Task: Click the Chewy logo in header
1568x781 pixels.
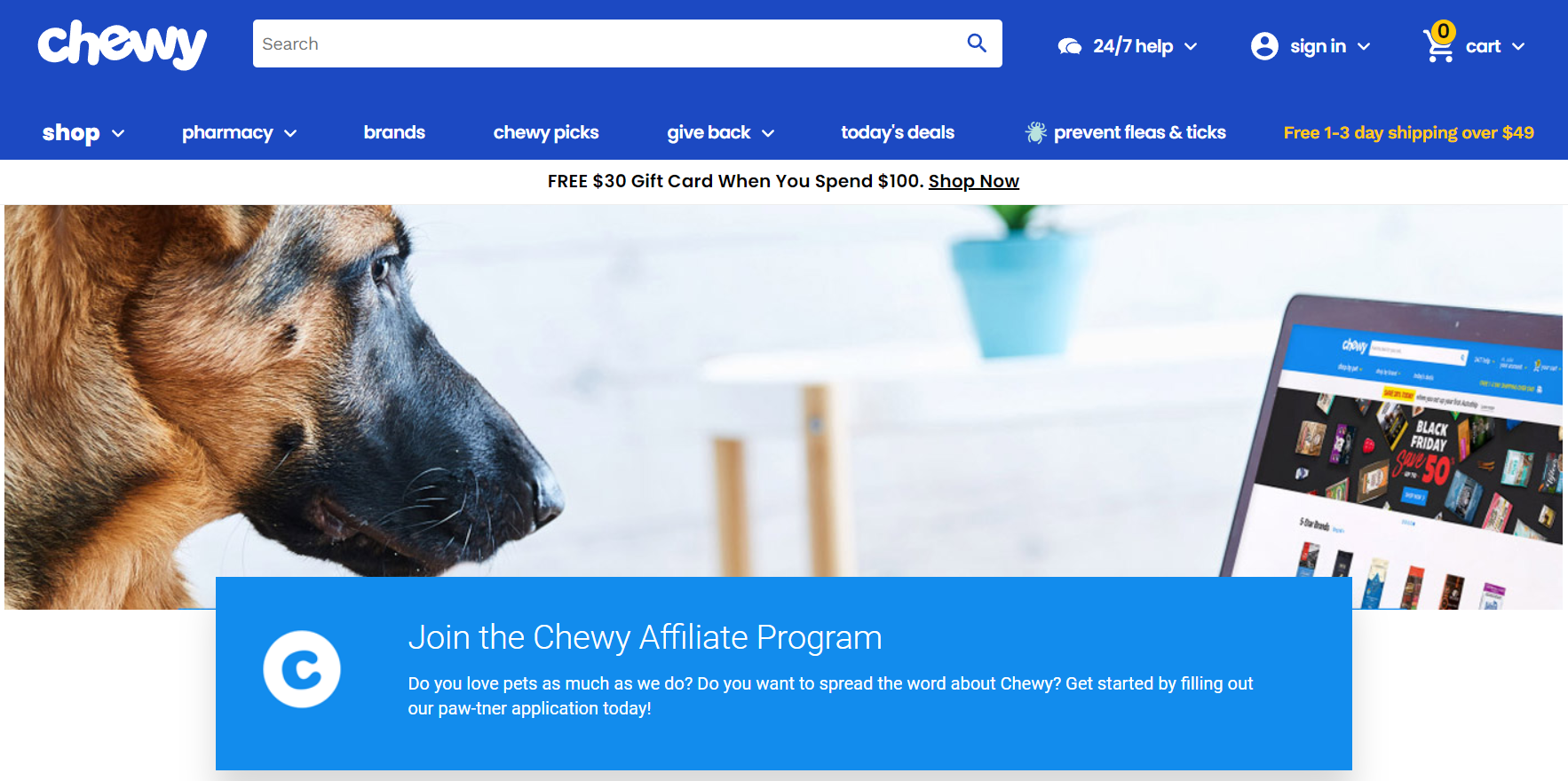Action: [x=123, y=44]
